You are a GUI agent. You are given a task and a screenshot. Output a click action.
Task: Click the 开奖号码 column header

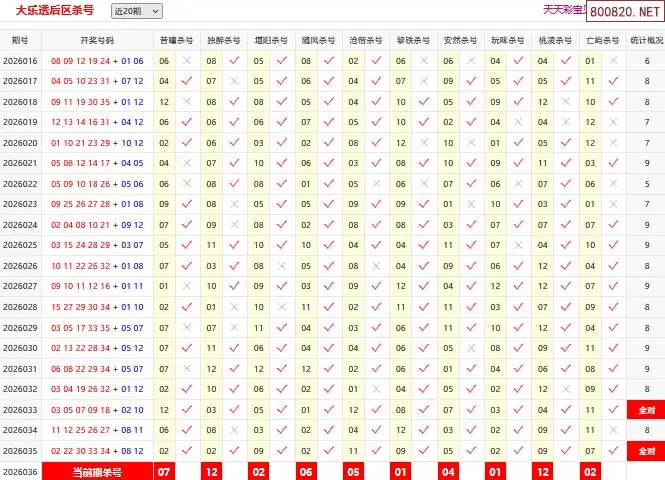[x=97, y=41]
